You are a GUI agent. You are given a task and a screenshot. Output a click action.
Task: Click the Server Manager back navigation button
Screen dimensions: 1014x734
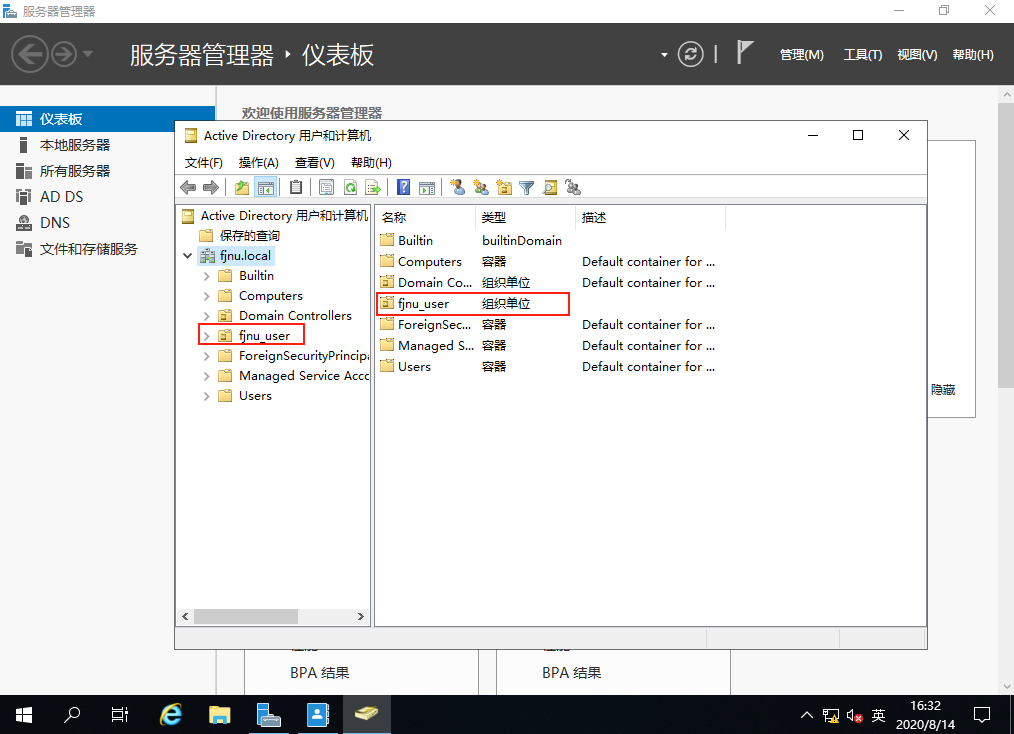tap(30, 54)
